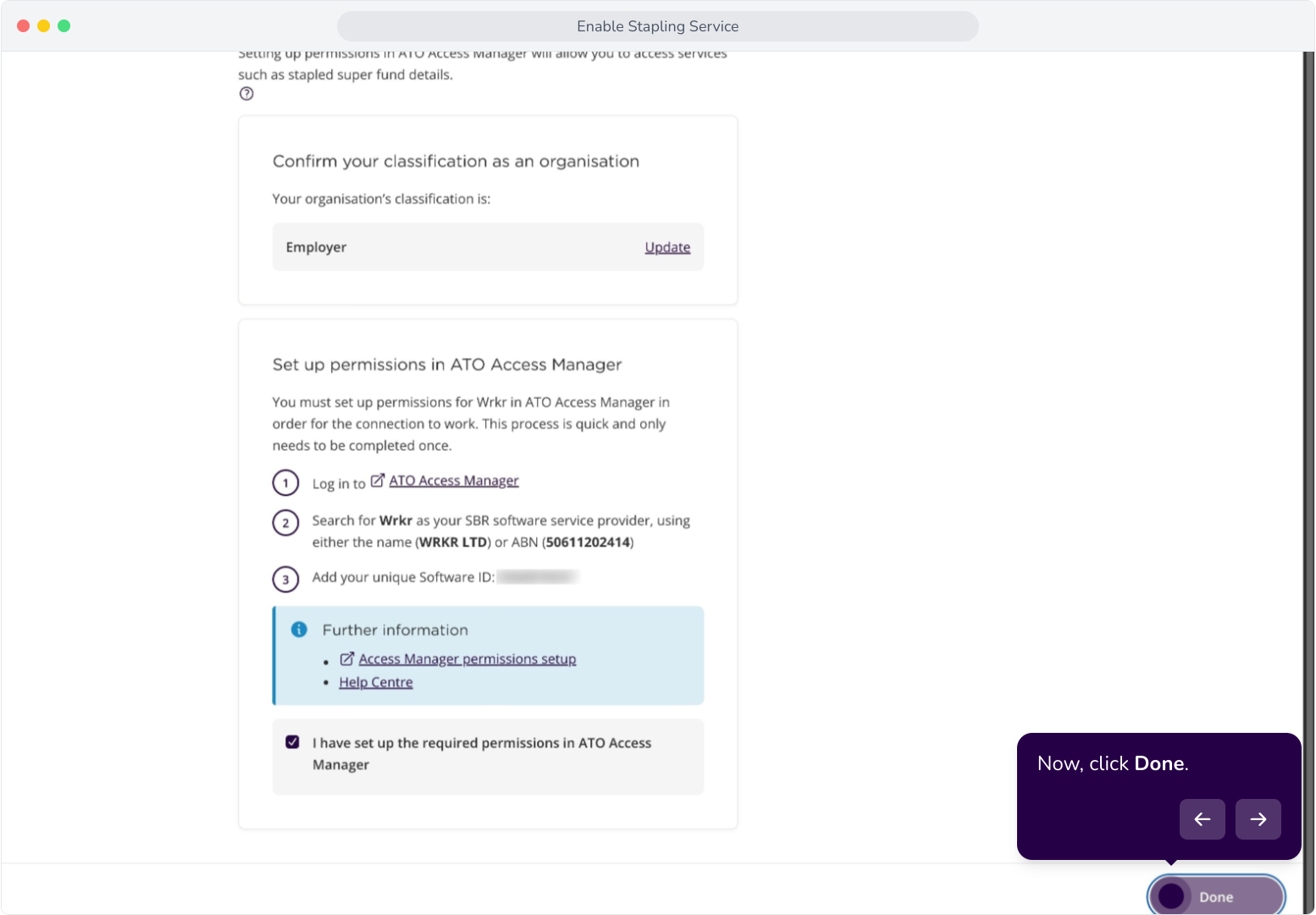Image resolution: width=1316 pixels, height=915 pixels.
Task: Click the help question mark icon
Action: click(246, 94)
